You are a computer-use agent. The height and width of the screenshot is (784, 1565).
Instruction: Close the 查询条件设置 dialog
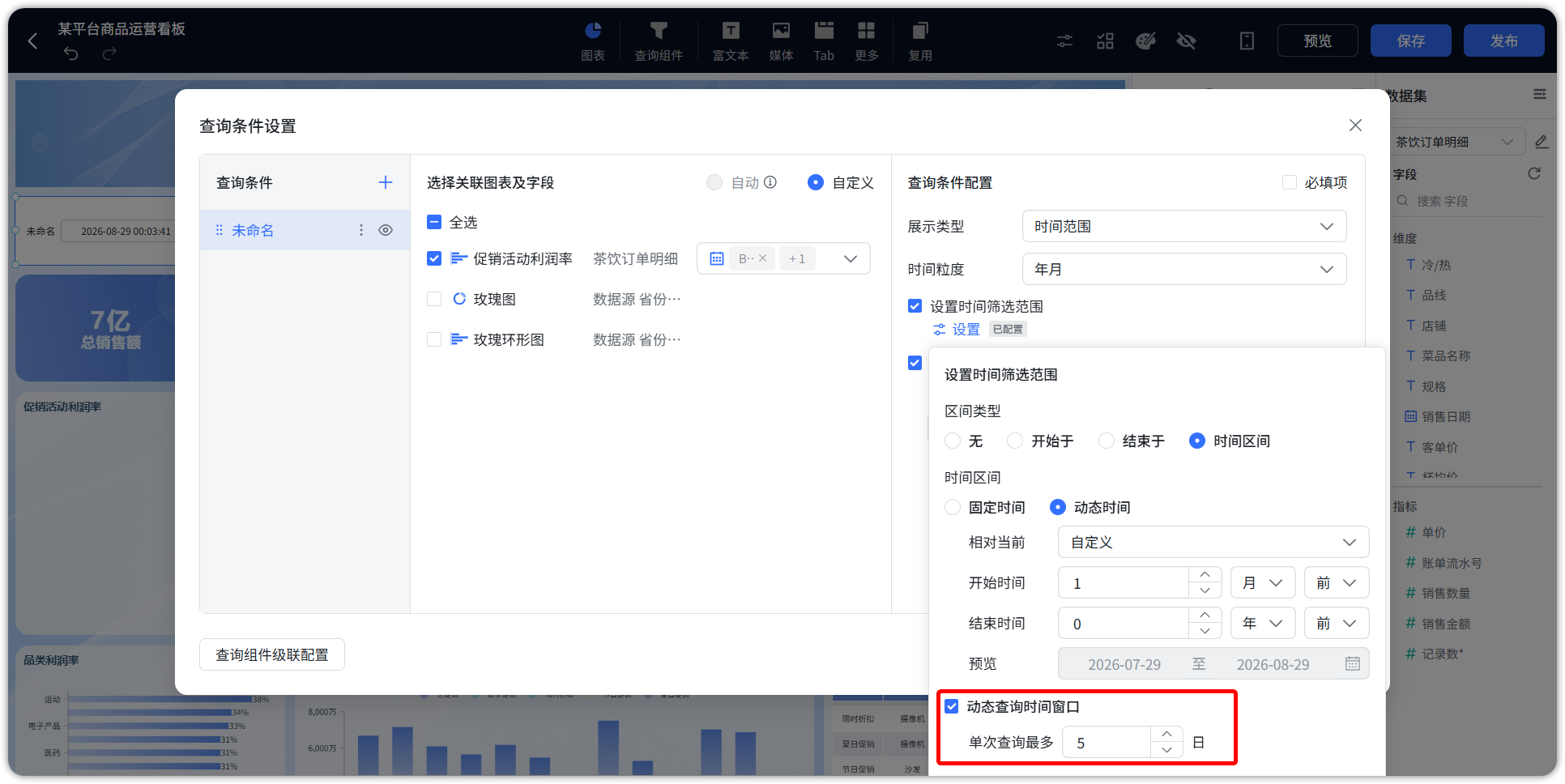point(1355,126)
